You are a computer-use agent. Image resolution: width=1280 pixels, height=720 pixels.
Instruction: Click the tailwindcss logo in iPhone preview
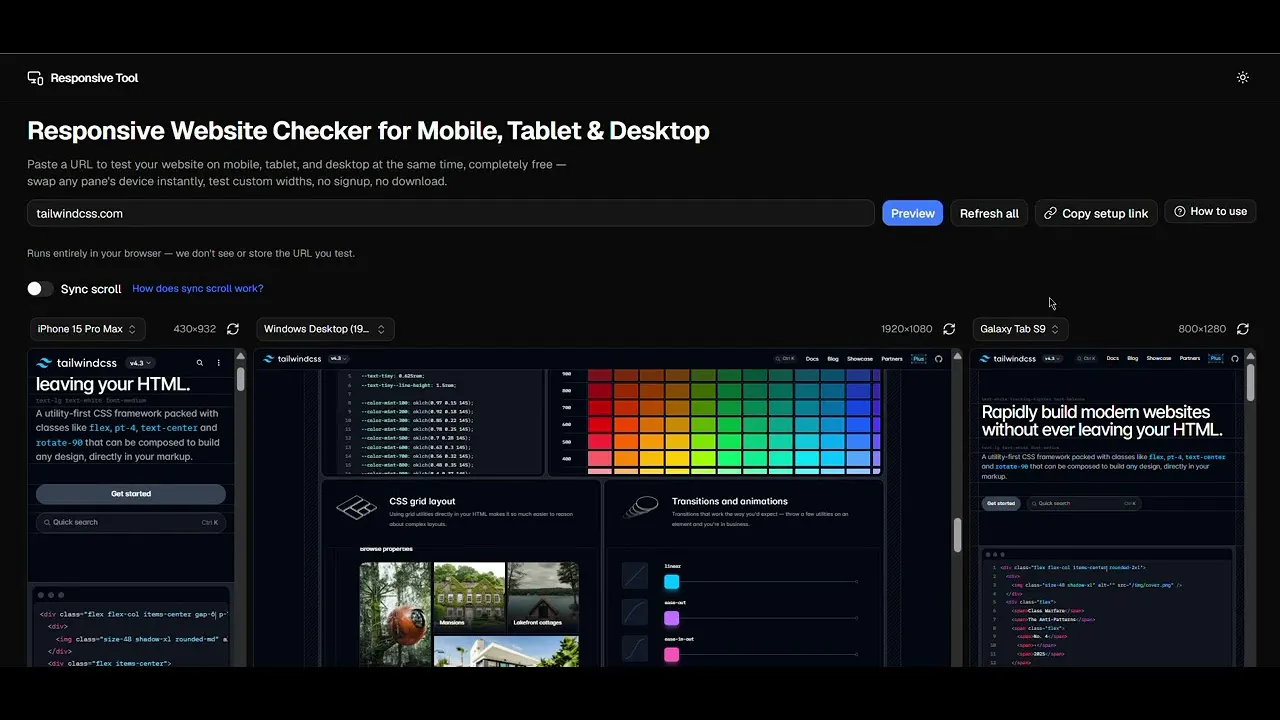76,363
